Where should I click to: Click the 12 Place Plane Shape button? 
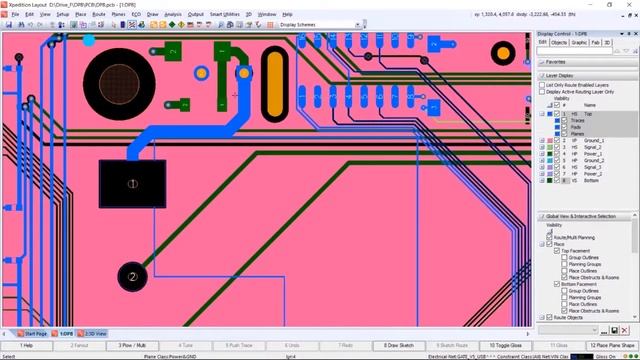click(x=612, y=345)
